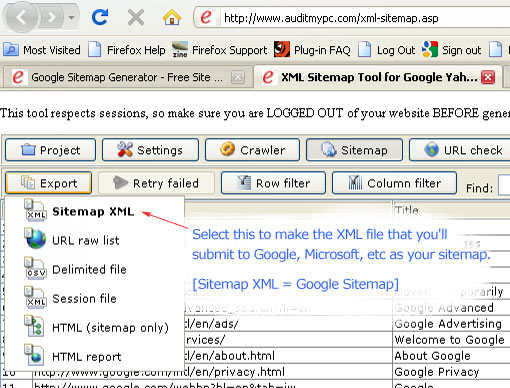Select the Welcome to Google title cell
510x388 pixels.
pos(451,340)
